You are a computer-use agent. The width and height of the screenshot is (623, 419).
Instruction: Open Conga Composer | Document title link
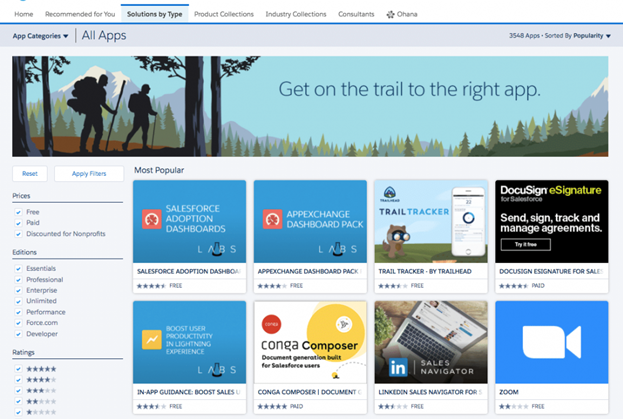310,392
